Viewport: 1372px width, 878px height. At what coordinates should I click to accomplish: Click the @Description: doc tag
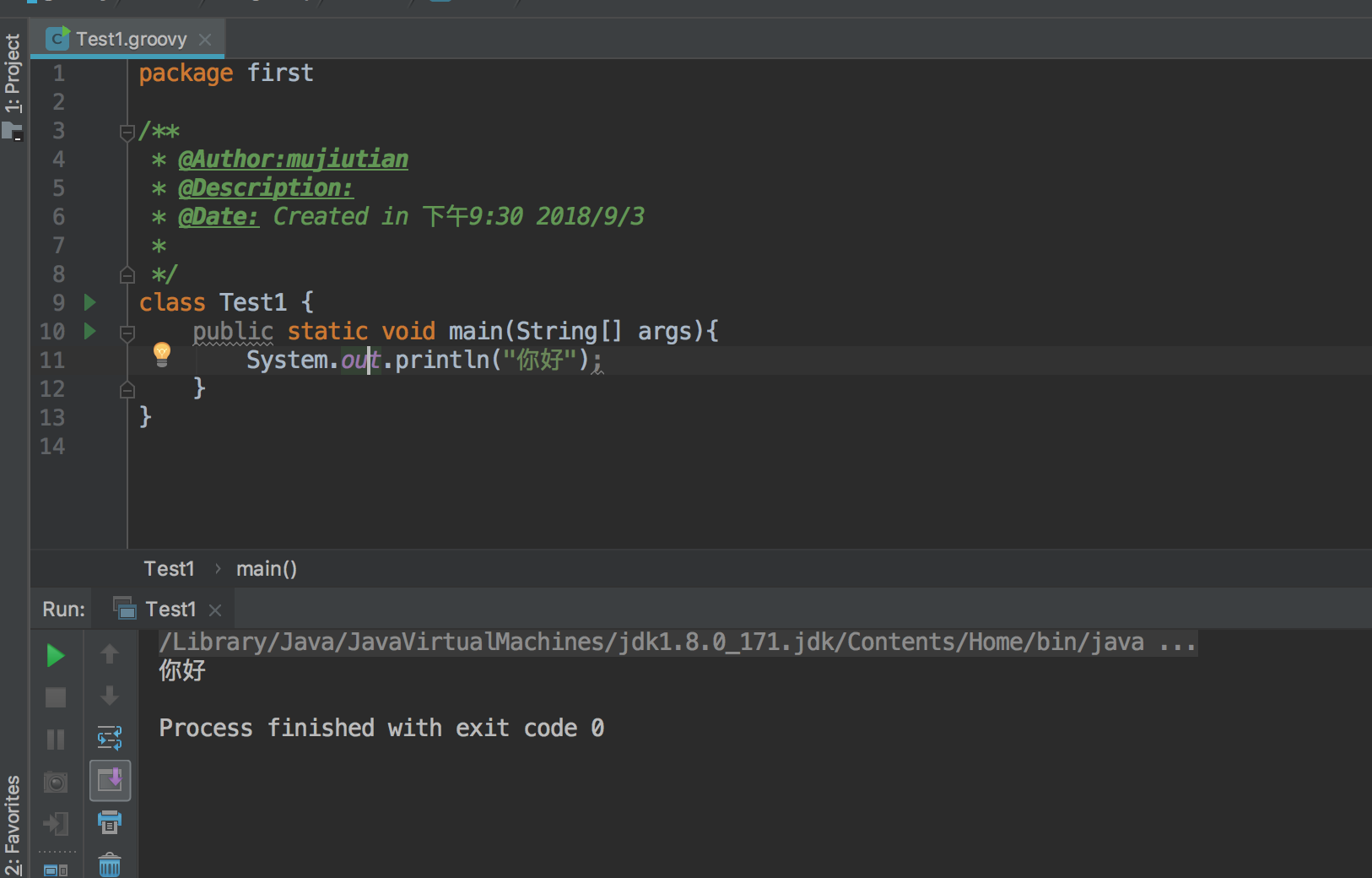266,187
